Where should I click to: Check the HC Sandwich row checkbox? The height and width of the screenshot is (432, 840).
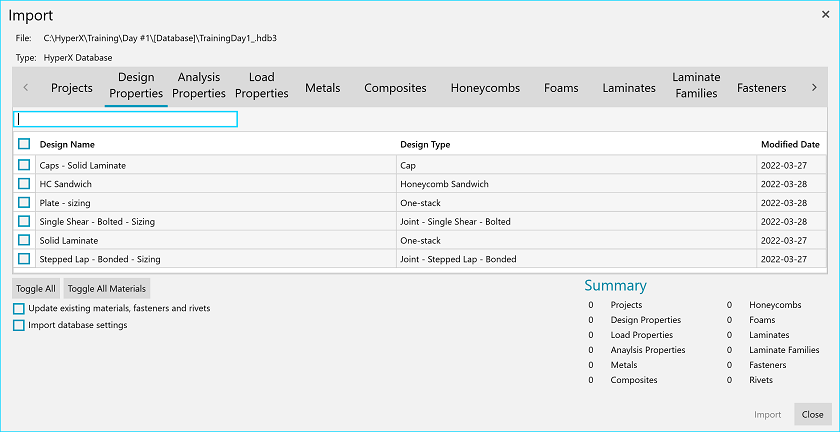coord(24,184)
